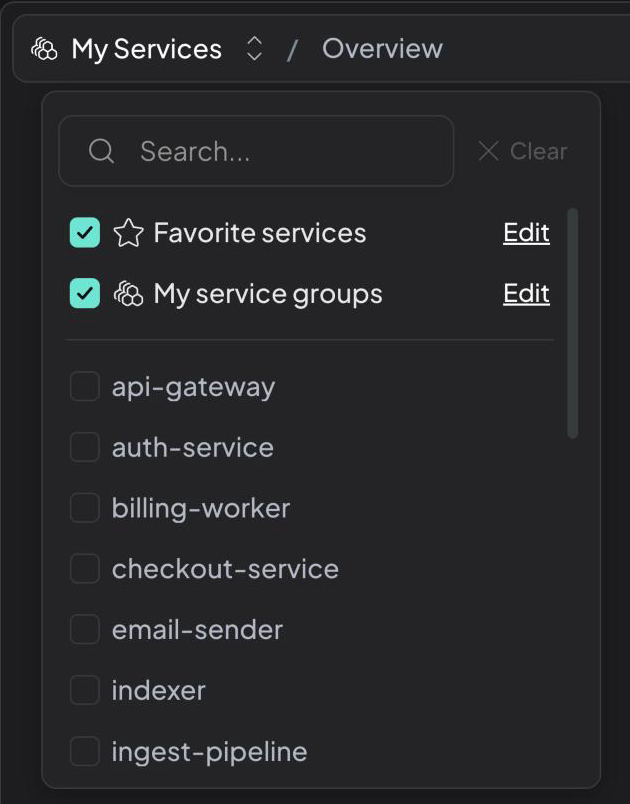
Task: Click the auth-service label text
Action: click(193, 447)
